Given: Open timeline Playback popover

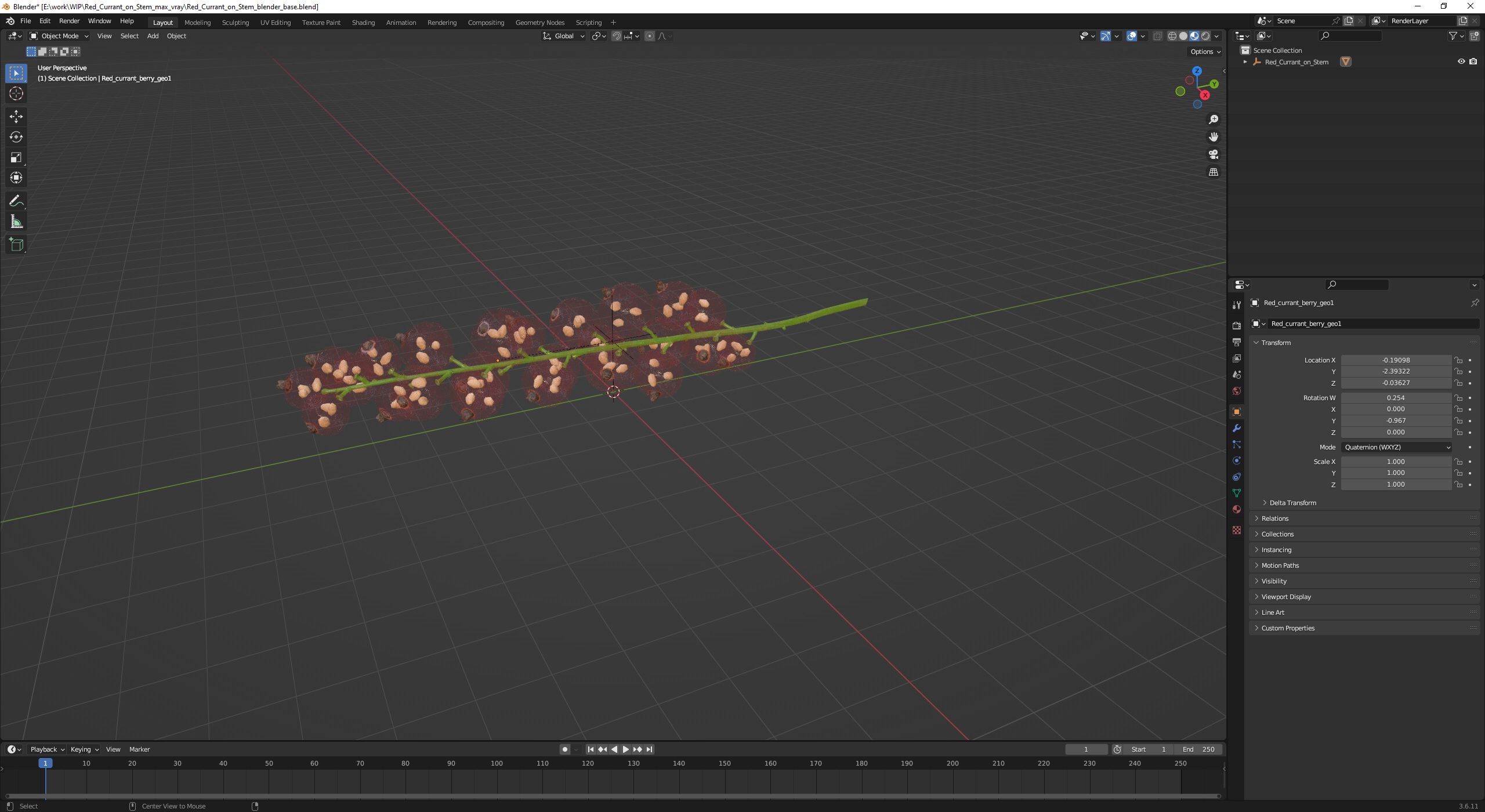Looking at the screenshot, I should coord(47,749).
